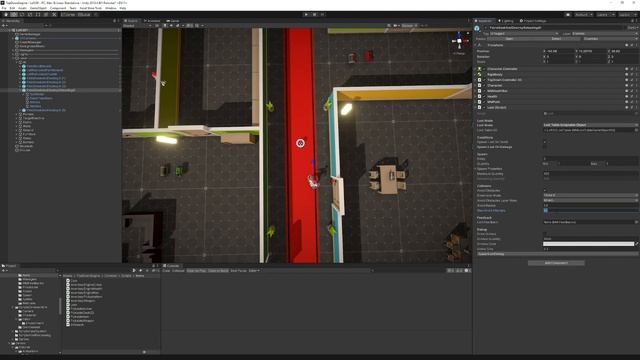Open the Loot Mode dropdown

pyautogui.click(x=591, y=125)
